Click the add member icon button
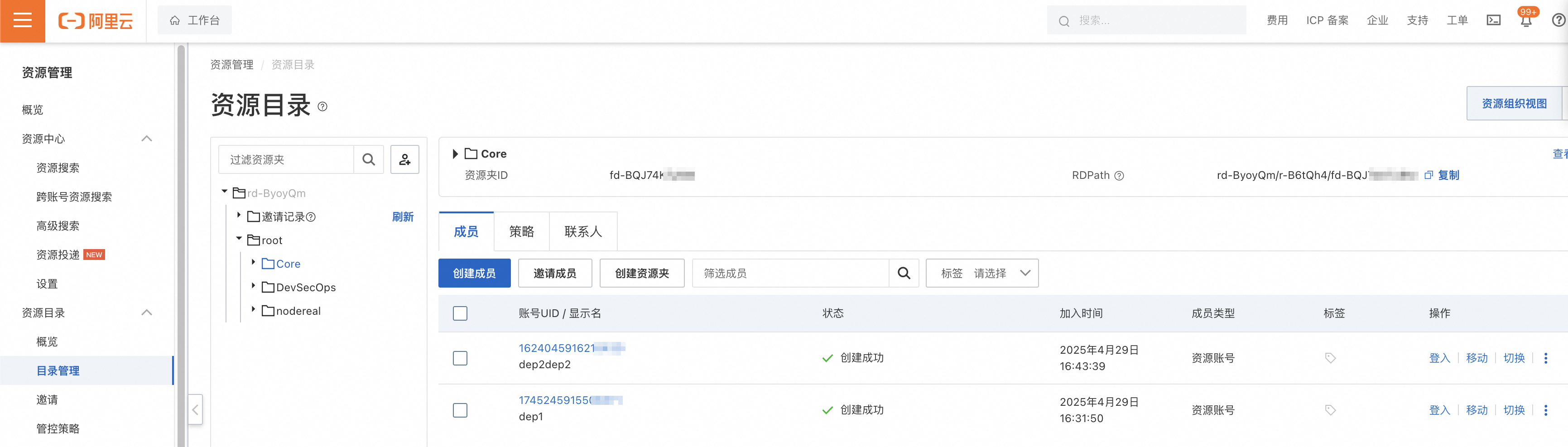This screenshot has width=1568, height=447. coord(405,159)
